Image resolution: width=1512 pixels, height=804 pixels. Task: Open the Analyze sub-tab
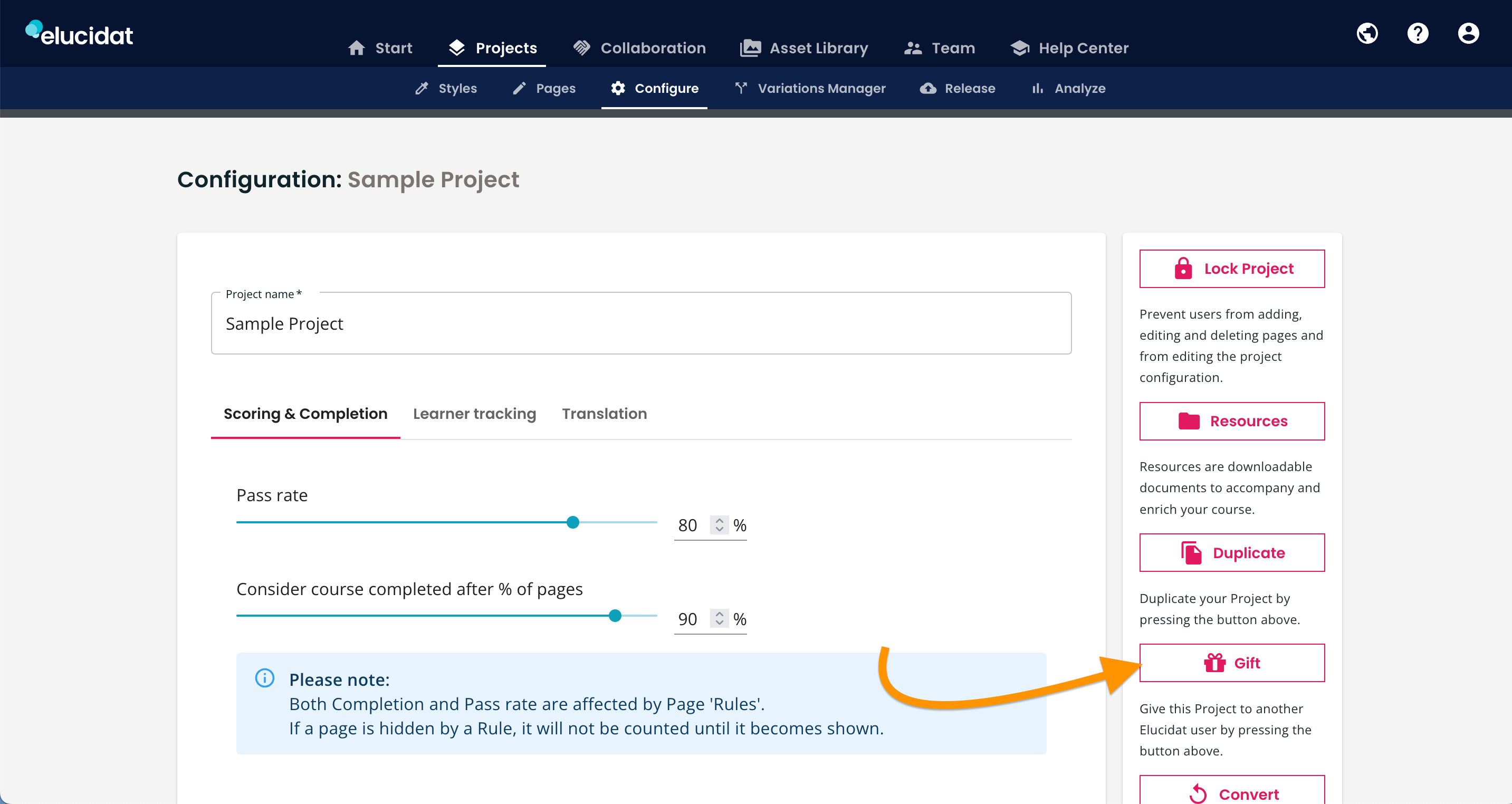click(x=1069, y=89)
